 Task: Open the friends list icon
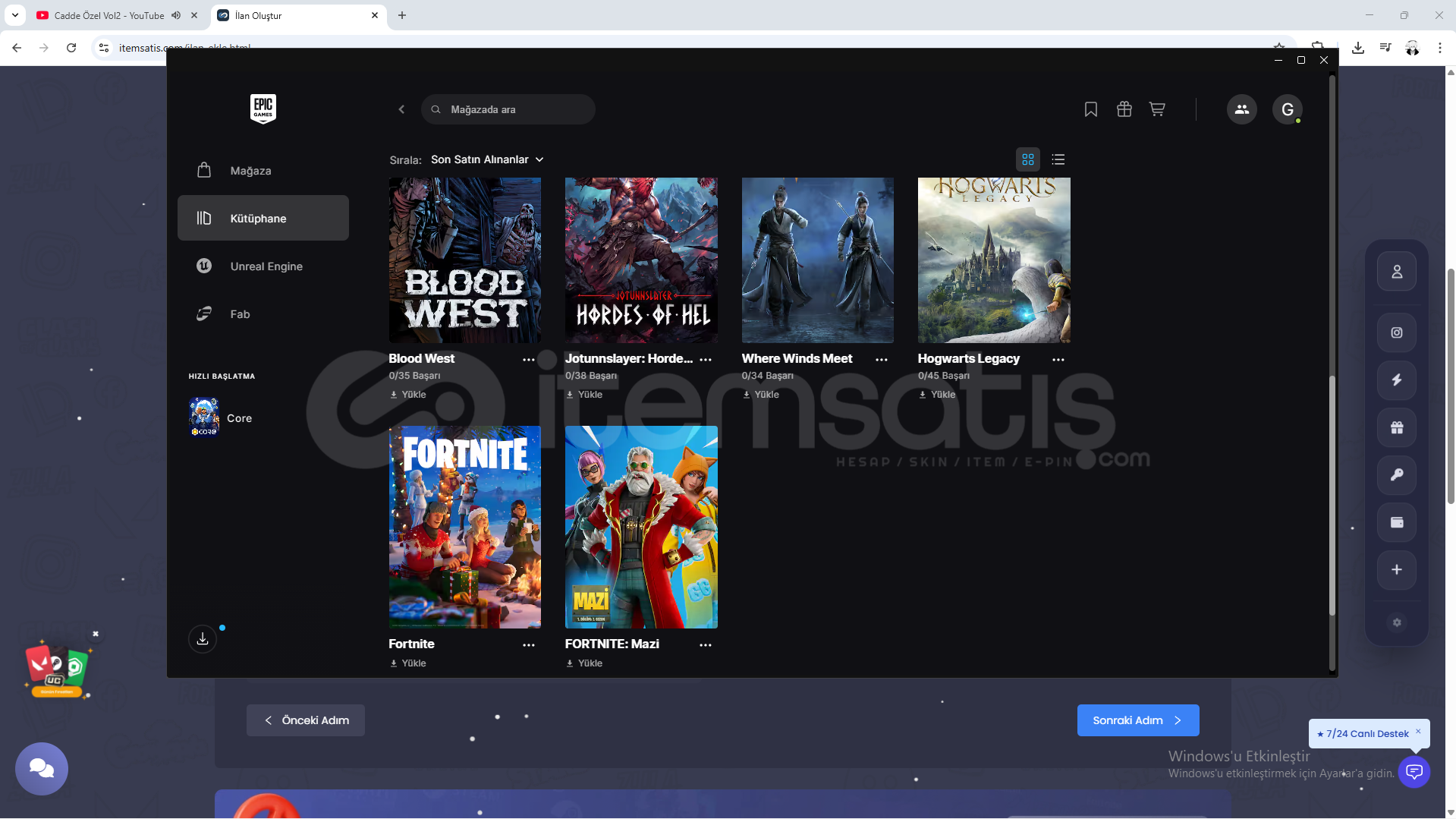tap(1241, 109)
